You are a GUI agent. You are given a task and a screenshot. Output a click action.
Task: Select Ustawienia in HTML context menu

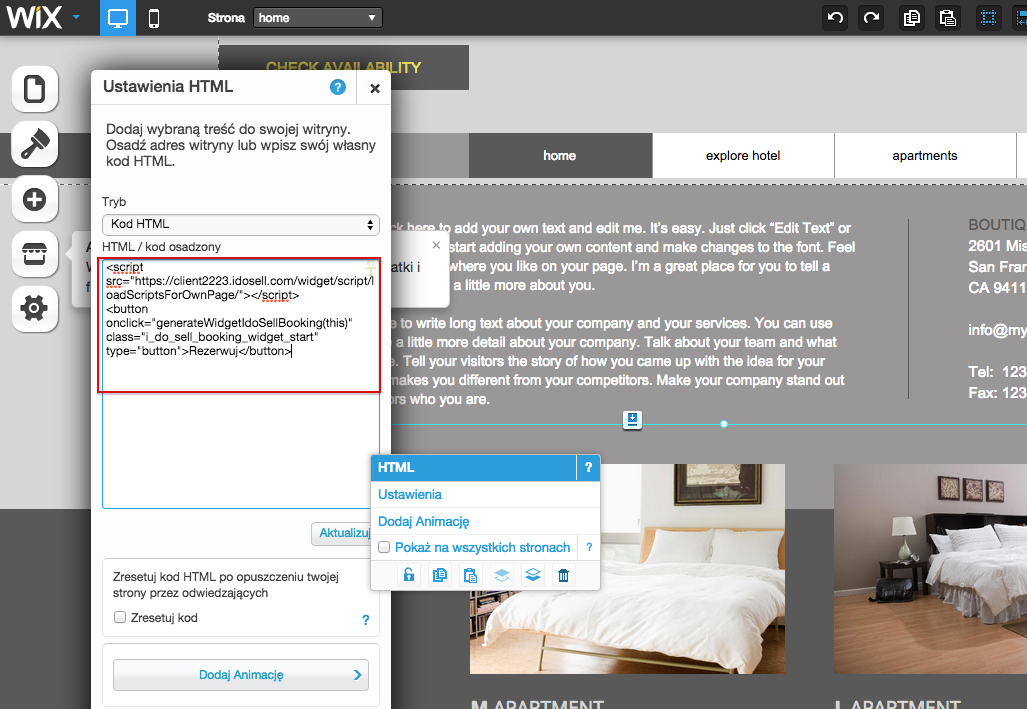coord(409,495)
